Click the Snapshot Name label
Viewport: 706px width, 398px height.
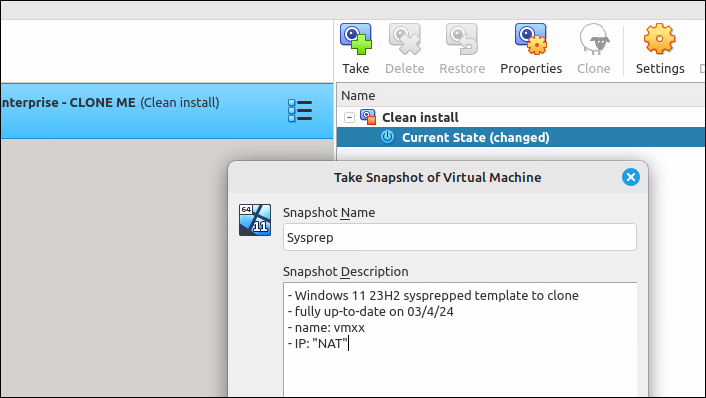pyautogui.click(x=329, y=213)
